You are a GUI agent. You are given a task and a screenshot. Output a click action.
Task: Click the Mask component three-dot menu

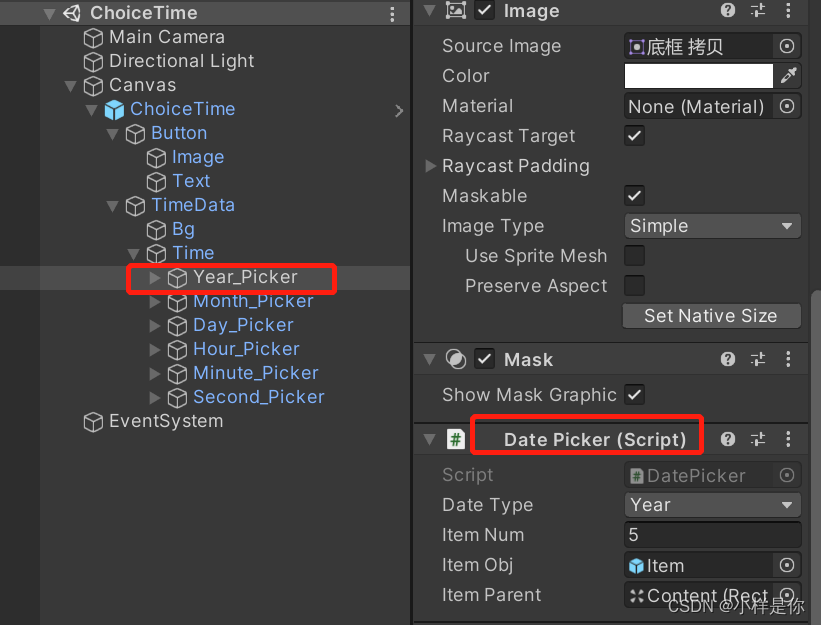tap(788, 358)
